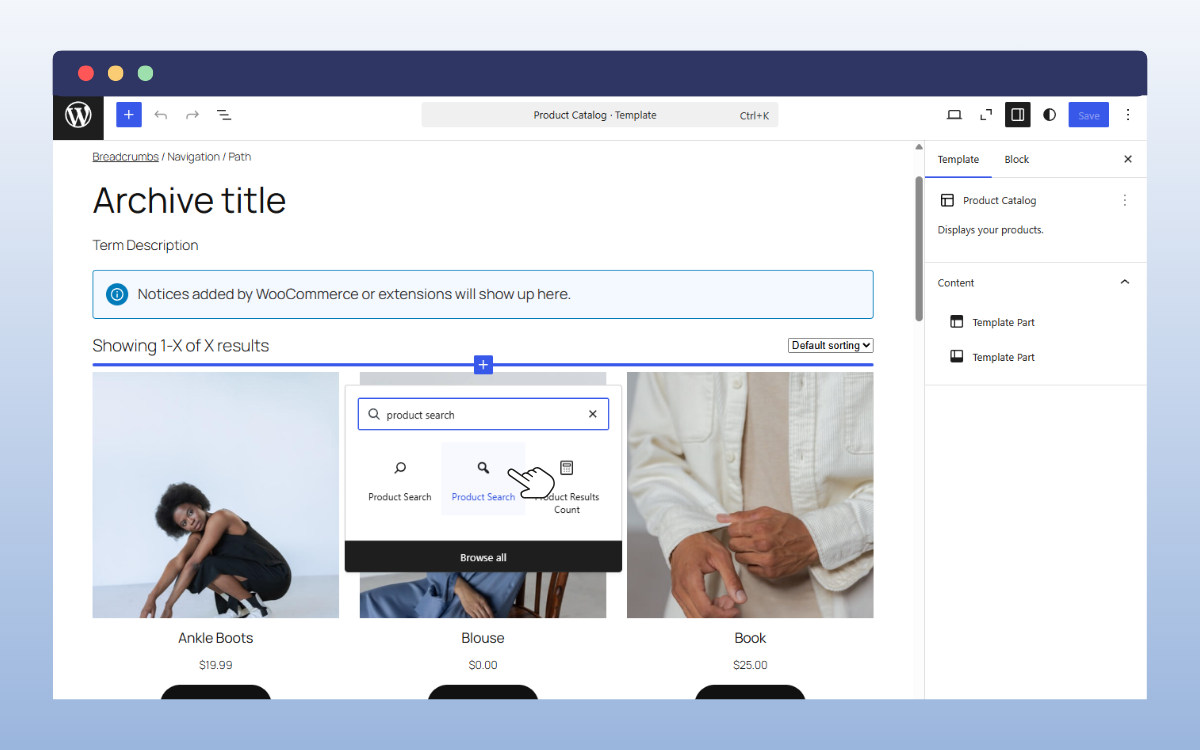Select the Term Description text
The width and height of the screenshot is (1200, 750).
tap(145, 245)
